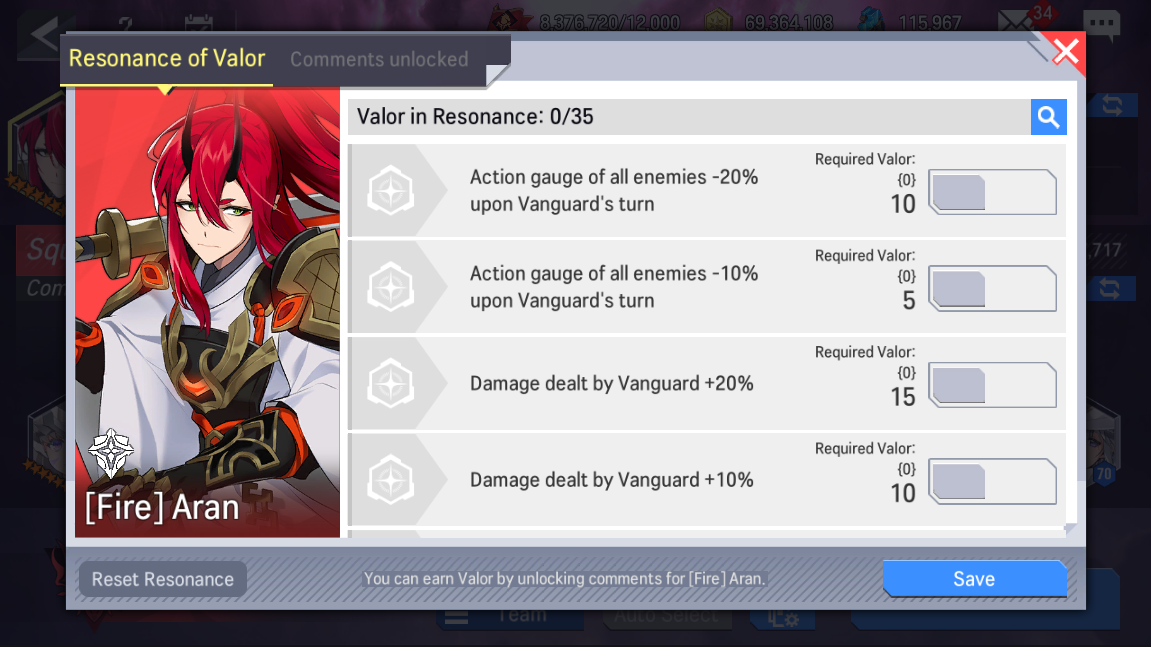This screenshot has height=647, width=1151.
Task: Click the Damage +20% compass icon
Action: coord(391,383)
